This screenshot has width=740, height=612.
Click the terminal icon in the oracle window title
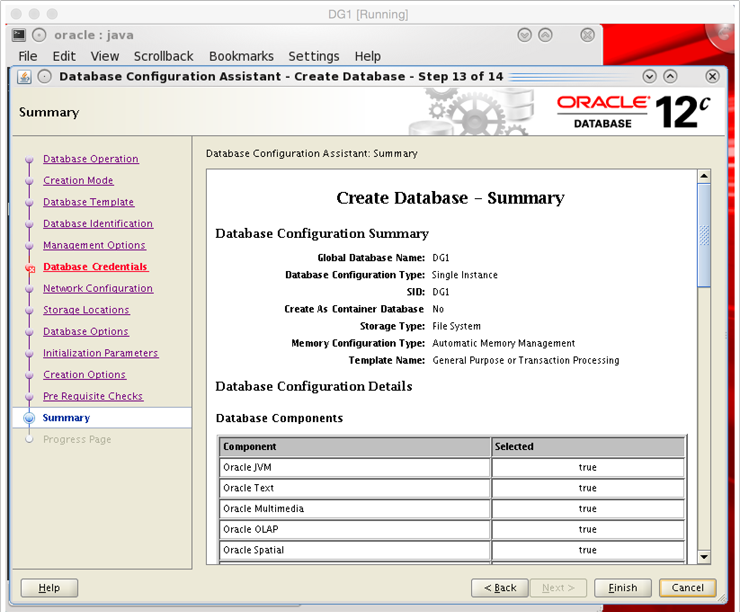pyautogui.click(x=20, y=35)
